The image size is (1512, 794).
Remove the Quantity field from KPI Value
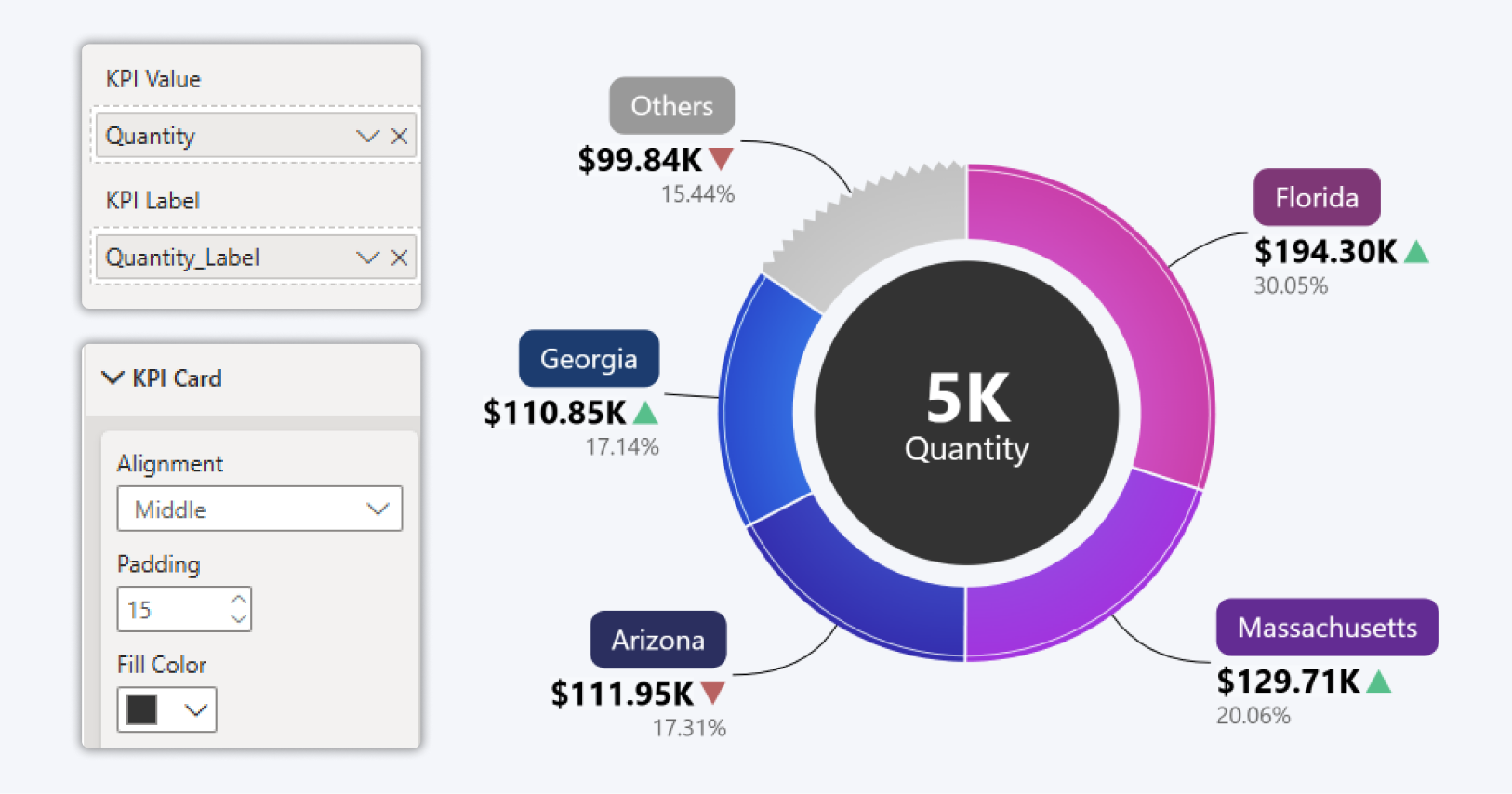tap(399, 137)
